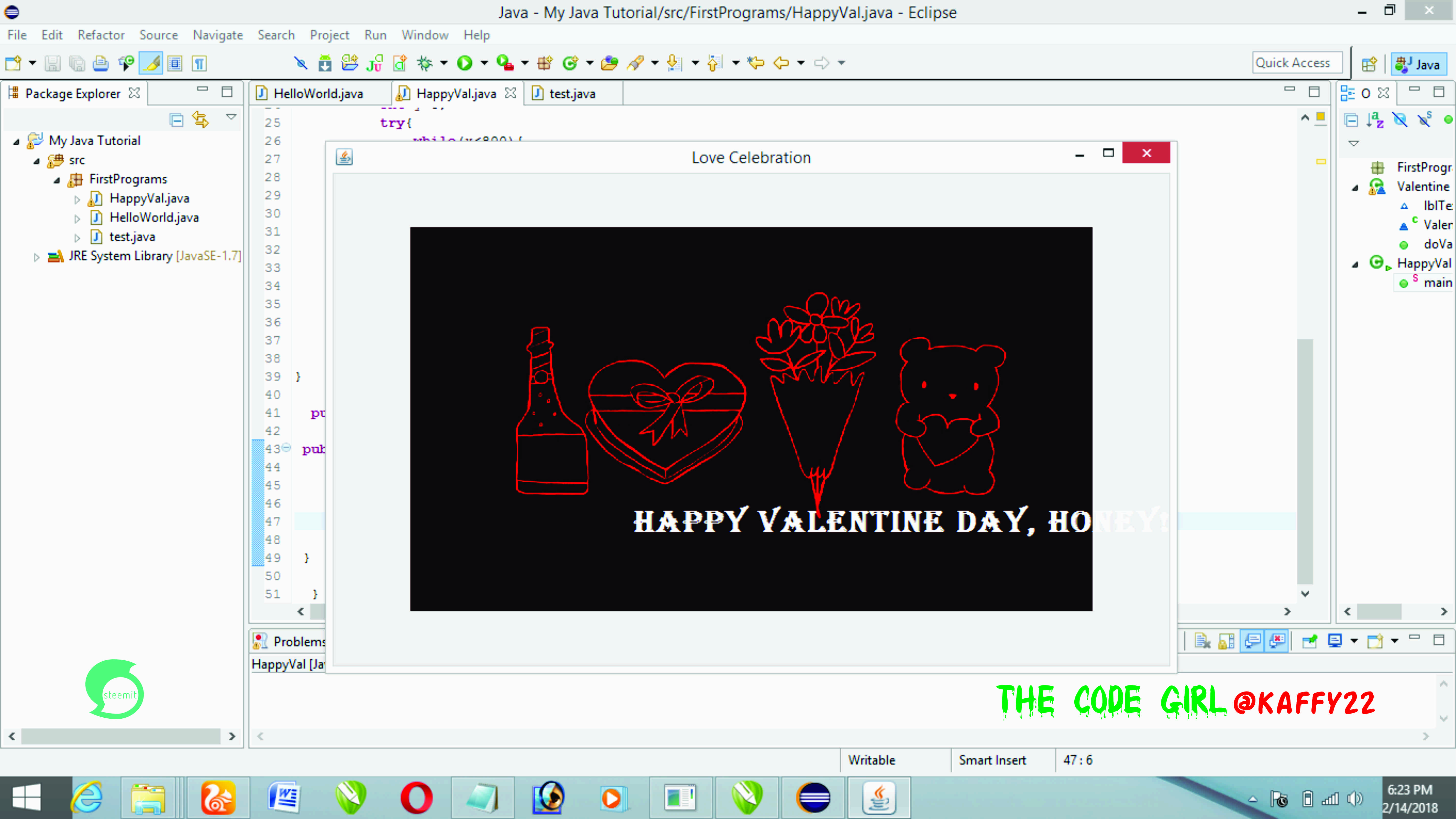Click the Open Type folder icon
The height and width of the screenshot is (819, 1456).
click(609, 63)
